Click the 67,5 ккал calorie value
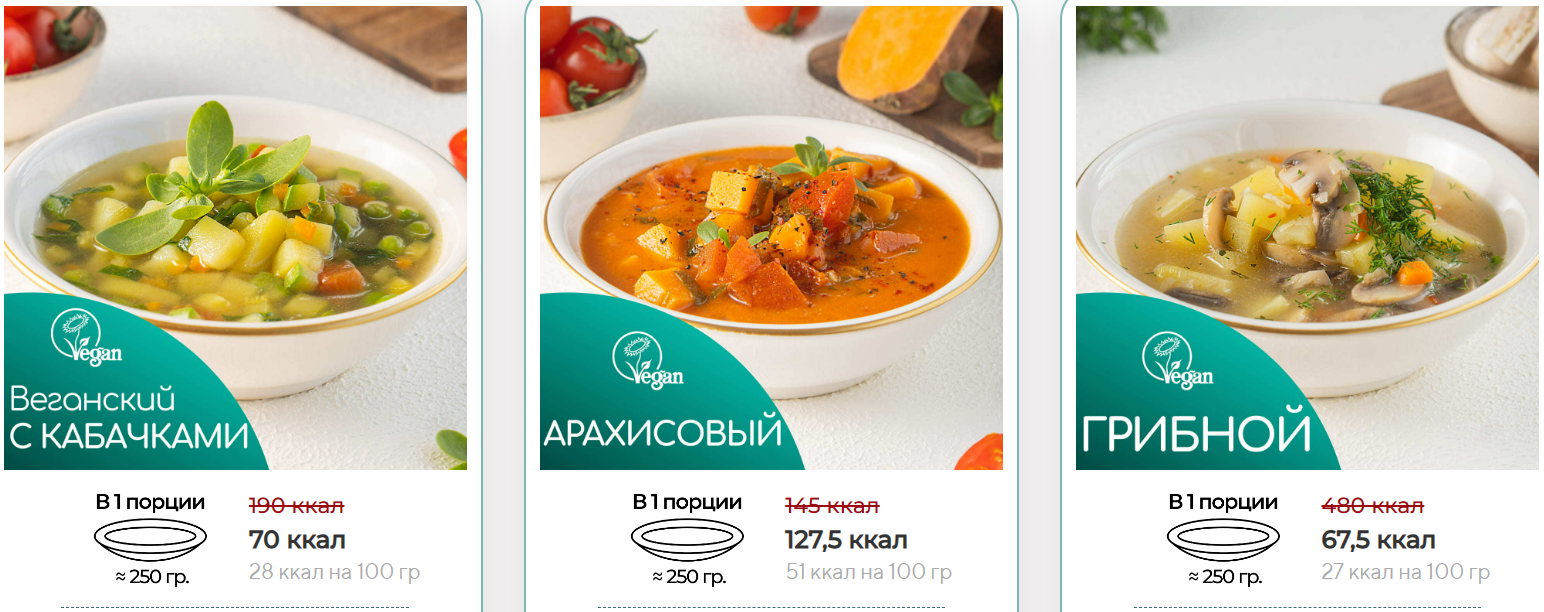Image resolution: width=1544 pixels, height=612 pixels. pos(1378,541)
